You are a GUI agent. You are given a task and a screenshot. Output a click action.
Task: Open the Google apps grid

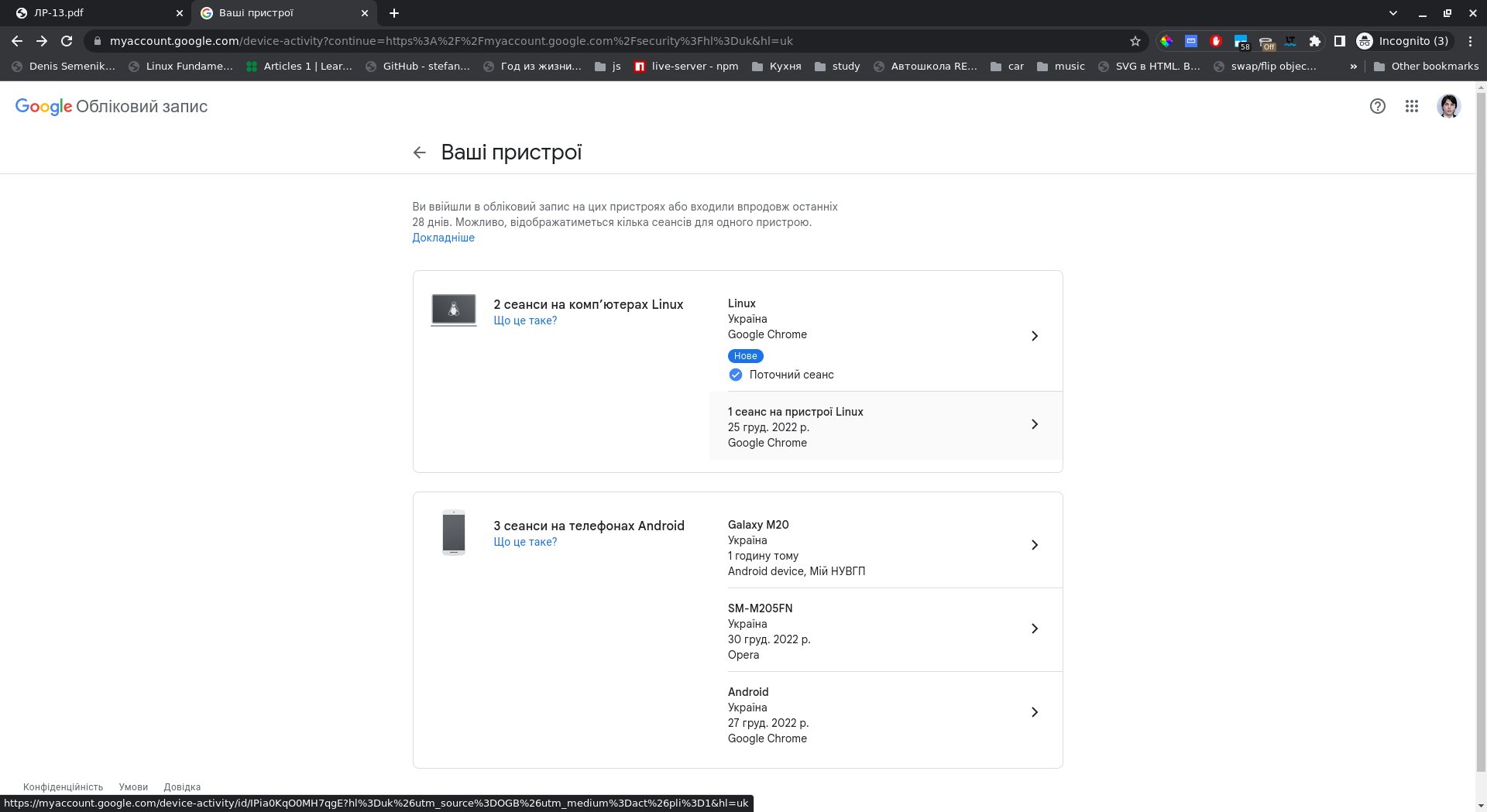point(1411,106)
